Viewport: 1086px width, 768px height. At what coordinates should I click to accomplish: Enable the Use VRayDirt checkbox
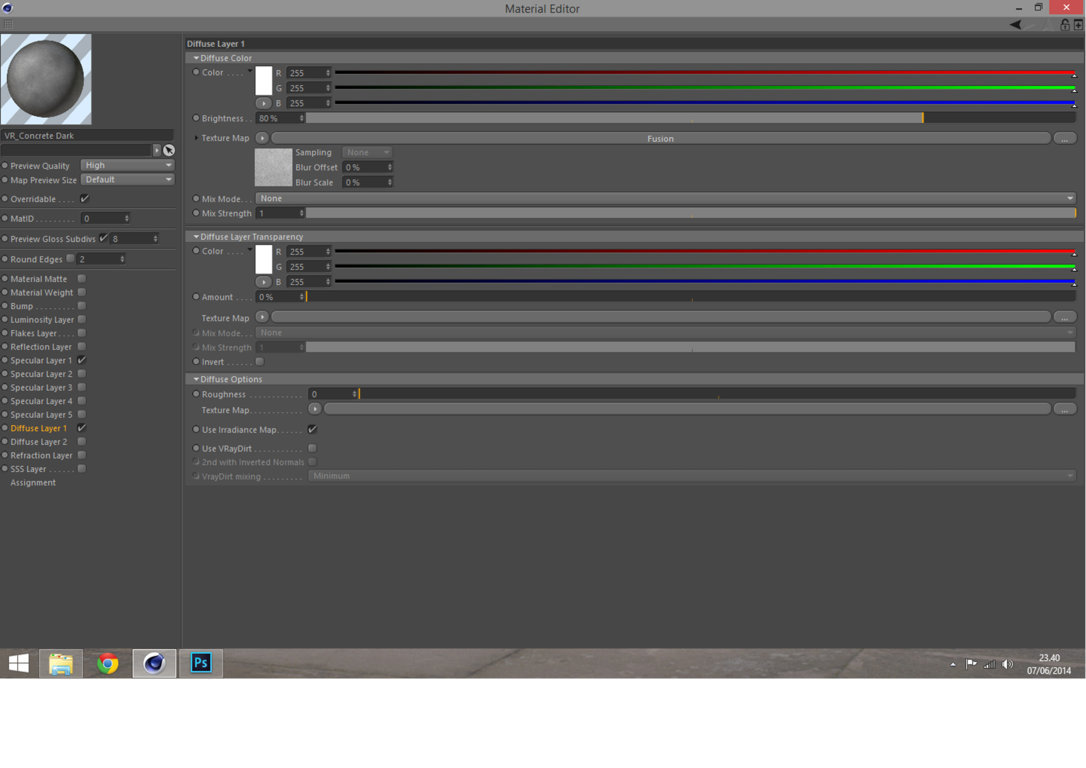pyautogui.click(x=312, y=448)
